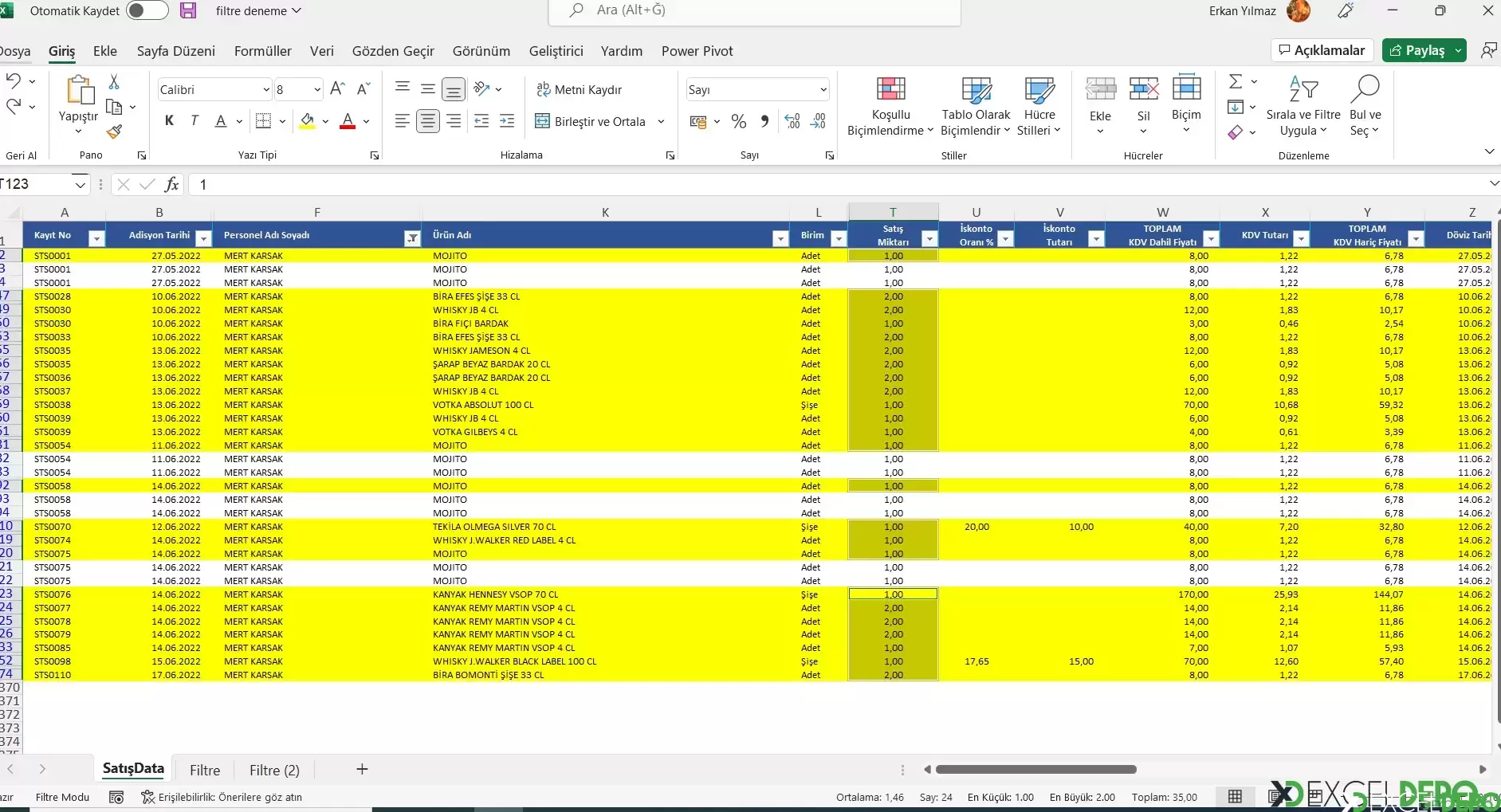Click the Normal view grid icon in status bar
The image size is (1501, 812).
point(1235,796)
